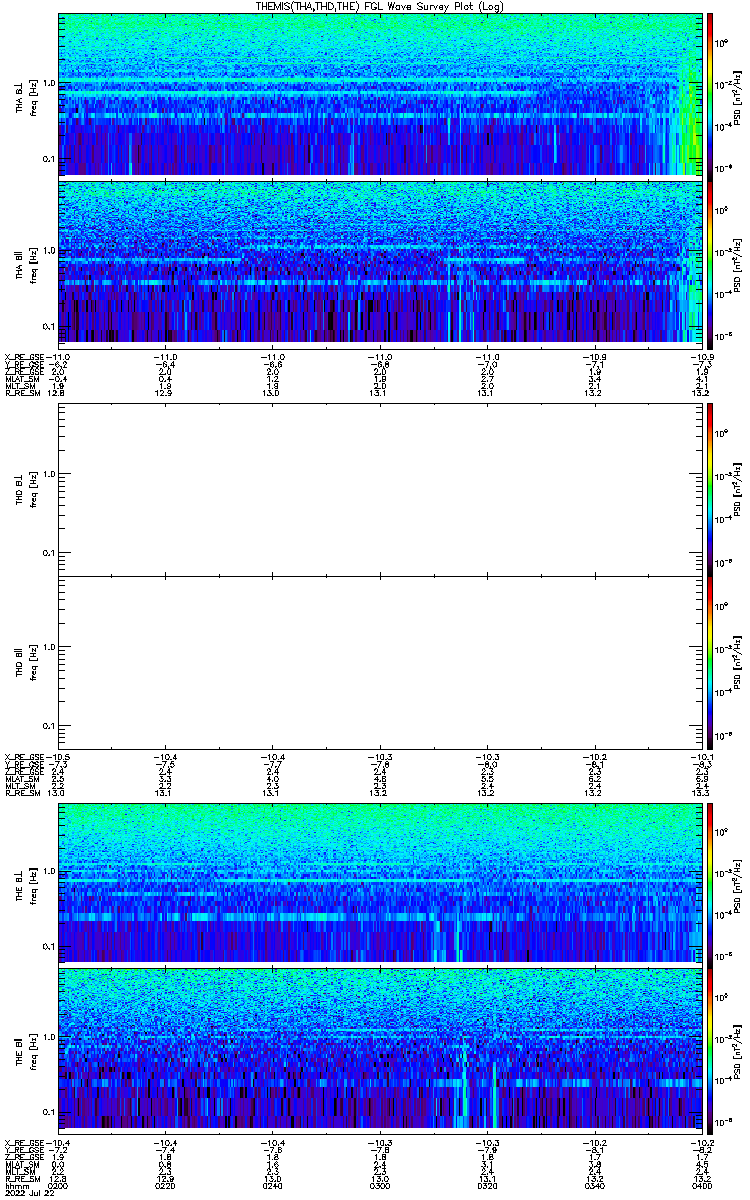
Task: Click the X_RE_GSE row label under THA panels
Action: 24,357
